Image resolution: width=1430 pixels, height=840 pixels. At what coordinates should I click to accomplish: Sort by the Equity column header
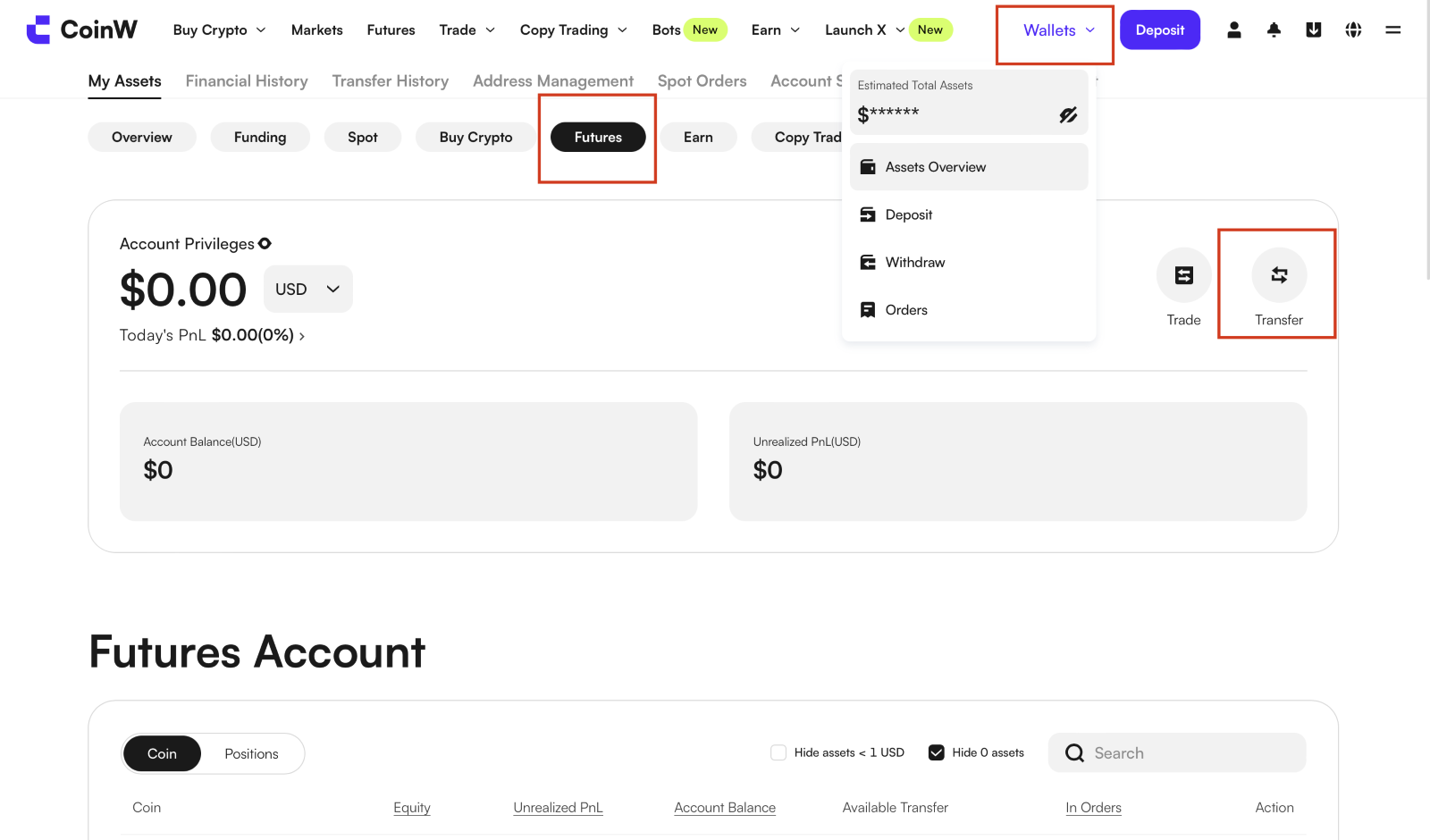pyautogui.click(x=412, y=808)
